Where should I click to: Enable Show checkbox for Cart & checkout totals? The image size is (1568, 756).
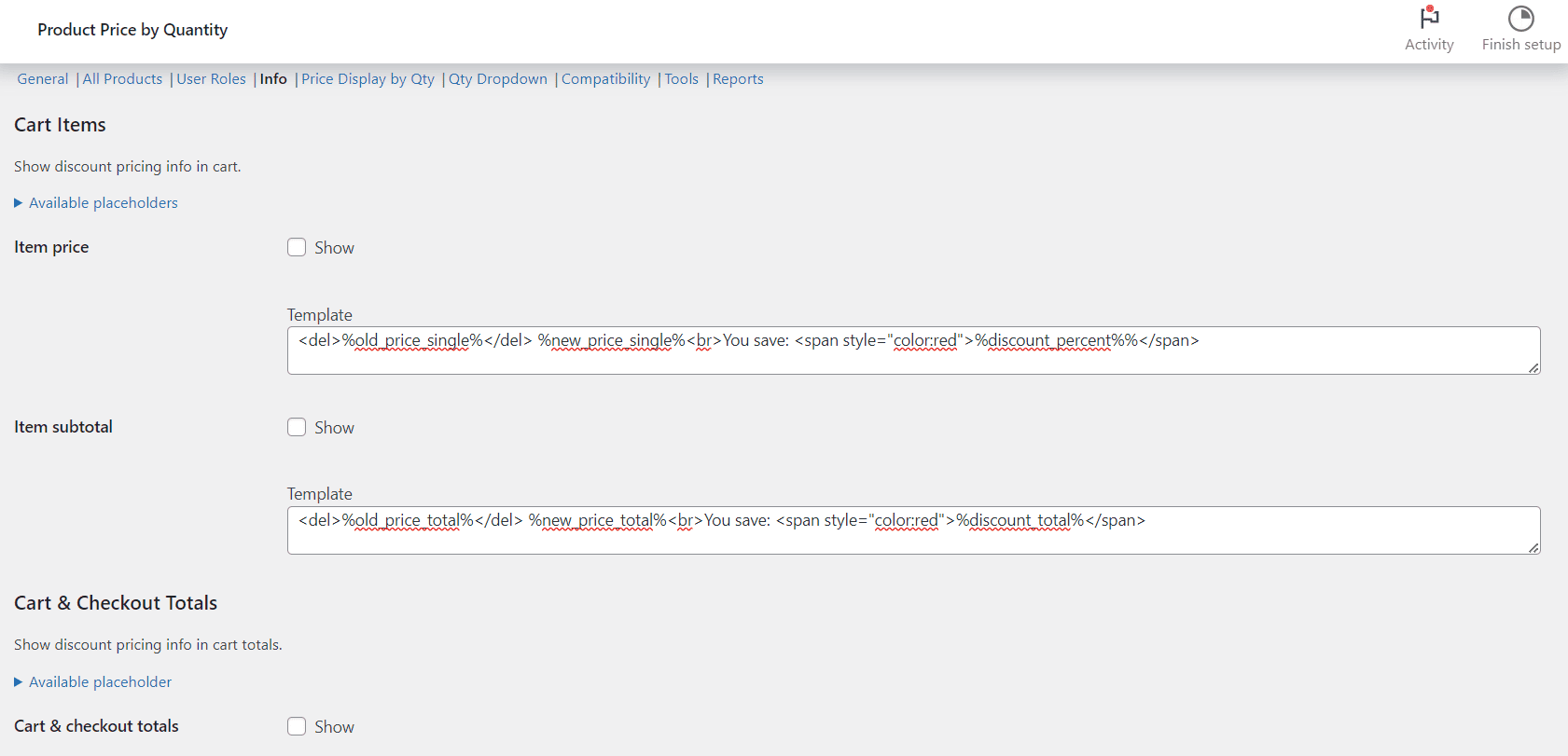(x=297, y=726)
